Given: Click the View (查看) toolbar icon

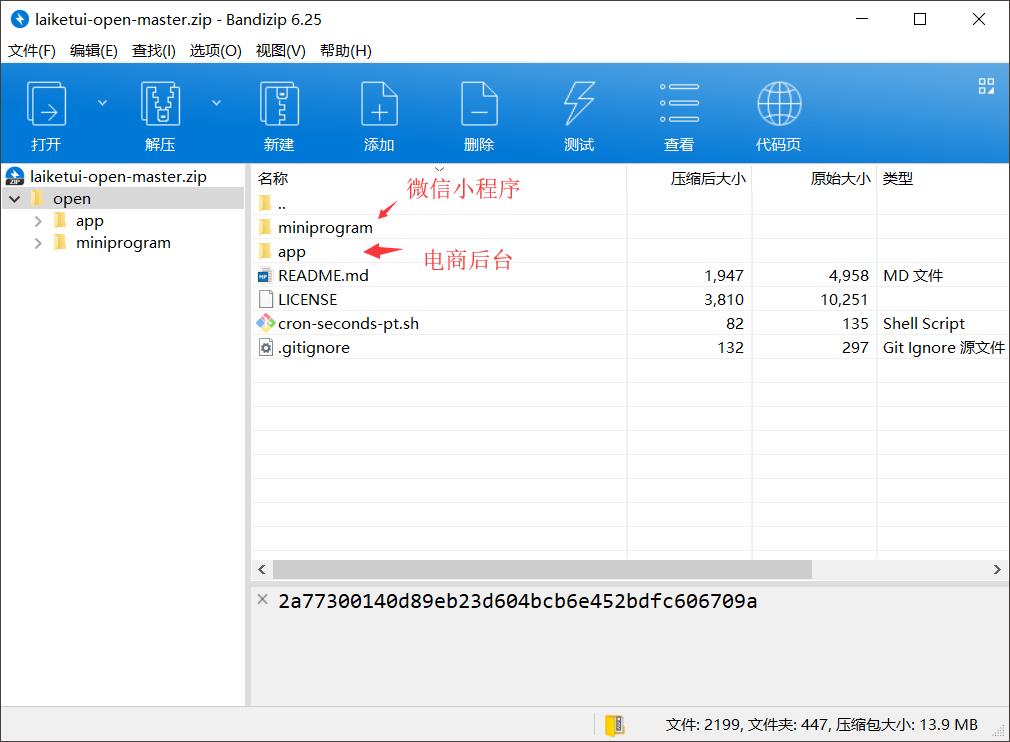Looking at the screenshot, I should coord(679,103).
